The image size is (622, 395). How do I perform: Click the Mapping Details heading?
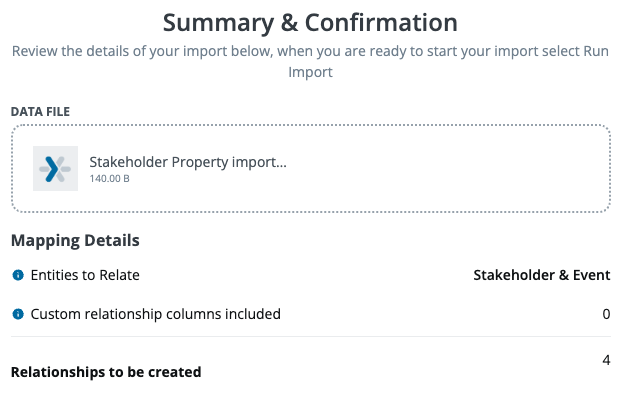pyautogui.click(x=75, y=240)
